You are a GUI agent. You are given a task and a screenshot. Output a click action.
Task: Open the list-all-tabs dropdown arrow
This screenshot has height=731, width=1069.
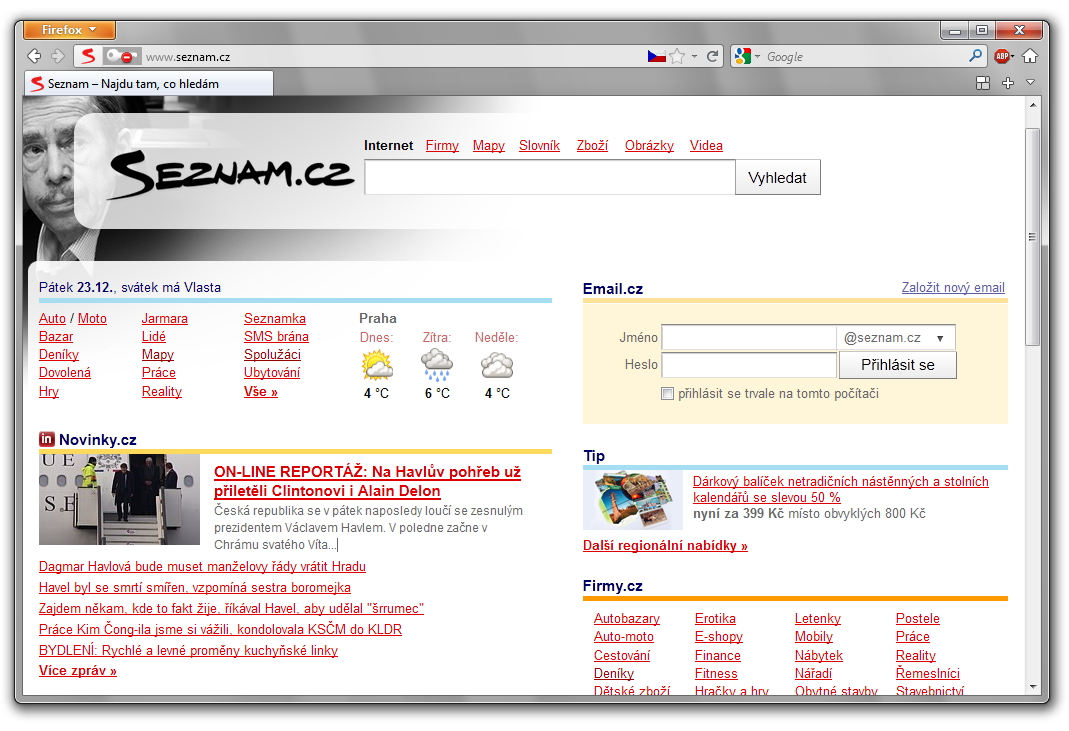(1031, 83)
